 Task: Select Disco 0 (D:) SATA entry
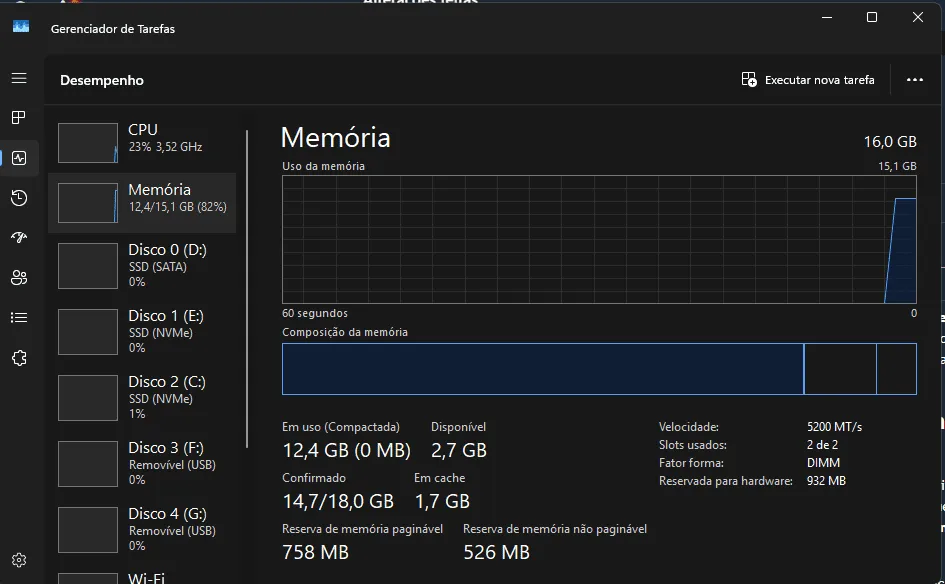pyautogui.click(x=142, y=265)
